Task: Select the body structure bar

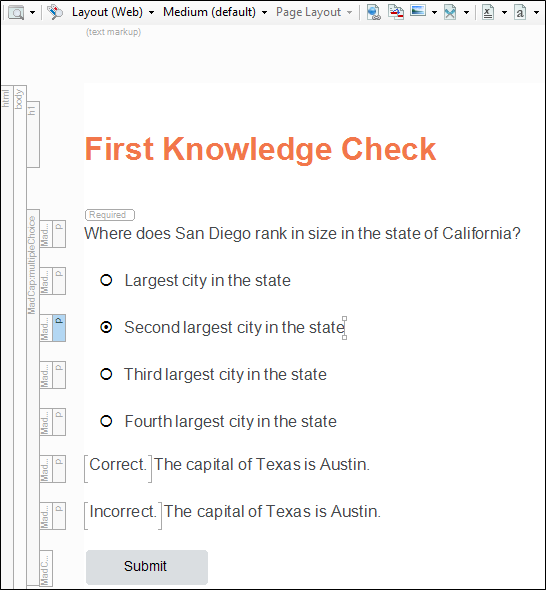Action: click(20, 335)
